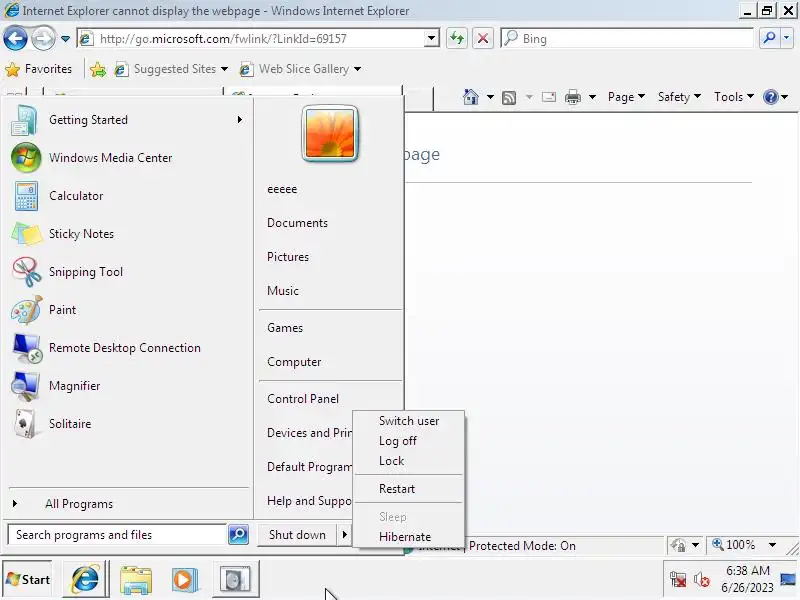Expand the Print dropdown arrow
Screen dimensions: 800x600
(592, 96)
